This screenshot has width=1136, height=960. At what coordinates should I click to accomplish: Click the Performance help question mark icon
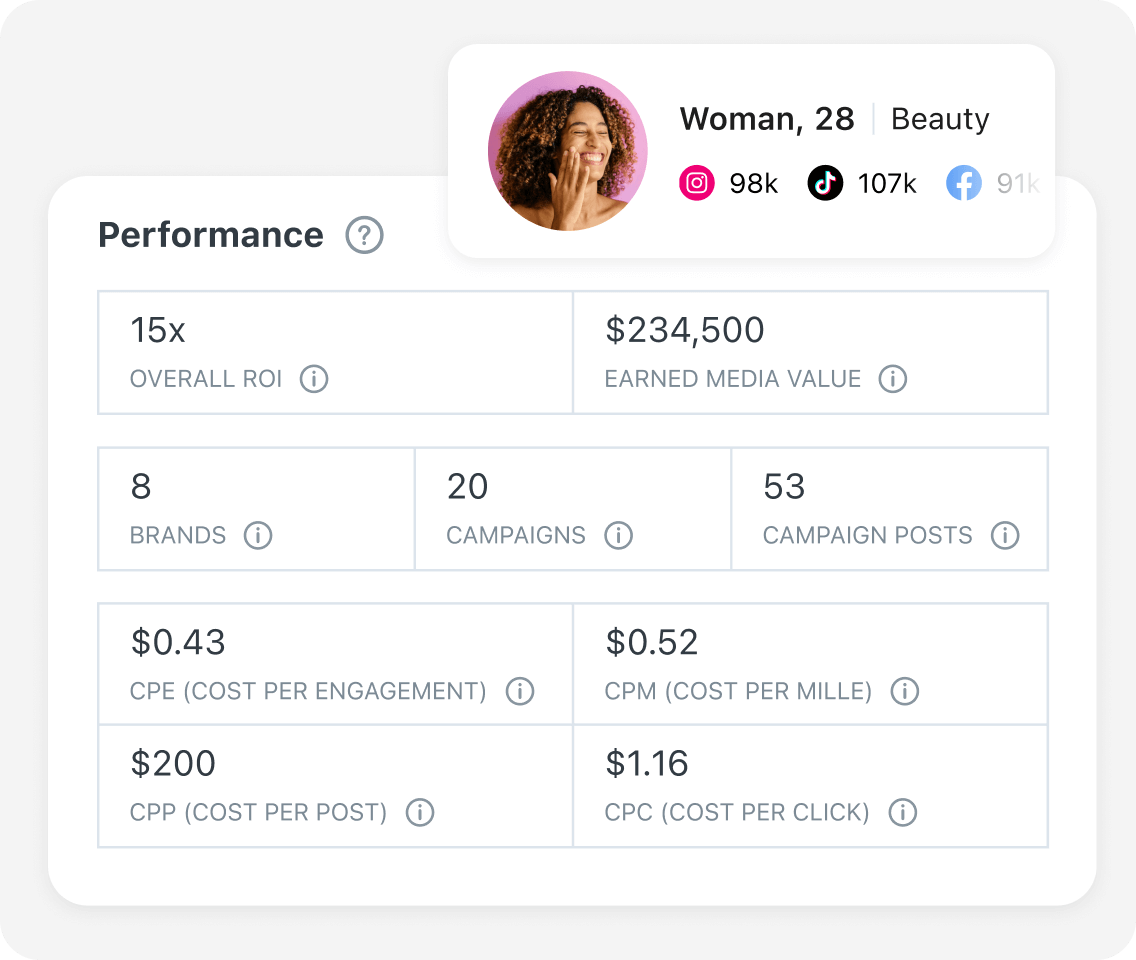click(x=364, y=236)
